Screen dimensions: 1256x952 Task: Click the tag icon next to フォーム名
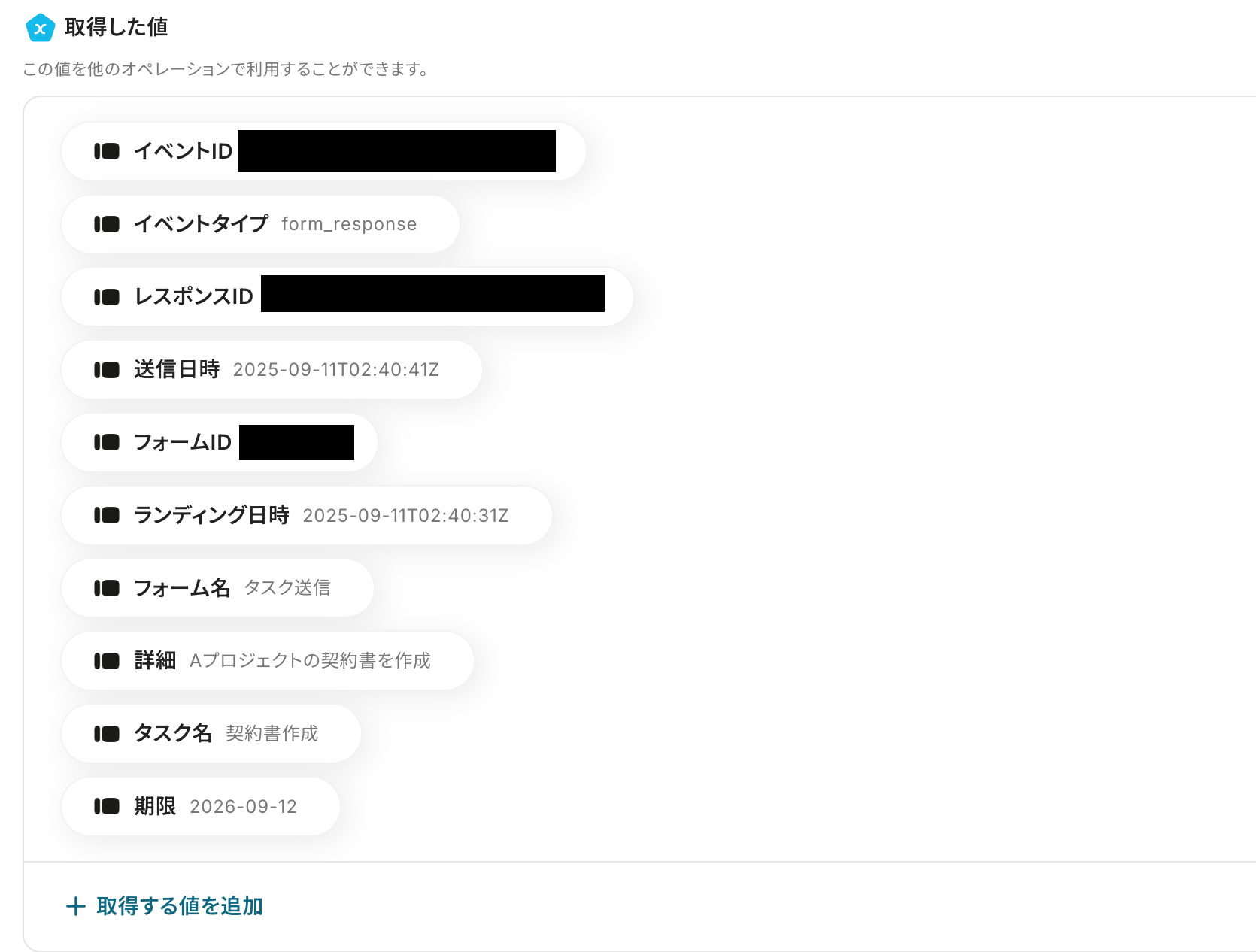107,588
